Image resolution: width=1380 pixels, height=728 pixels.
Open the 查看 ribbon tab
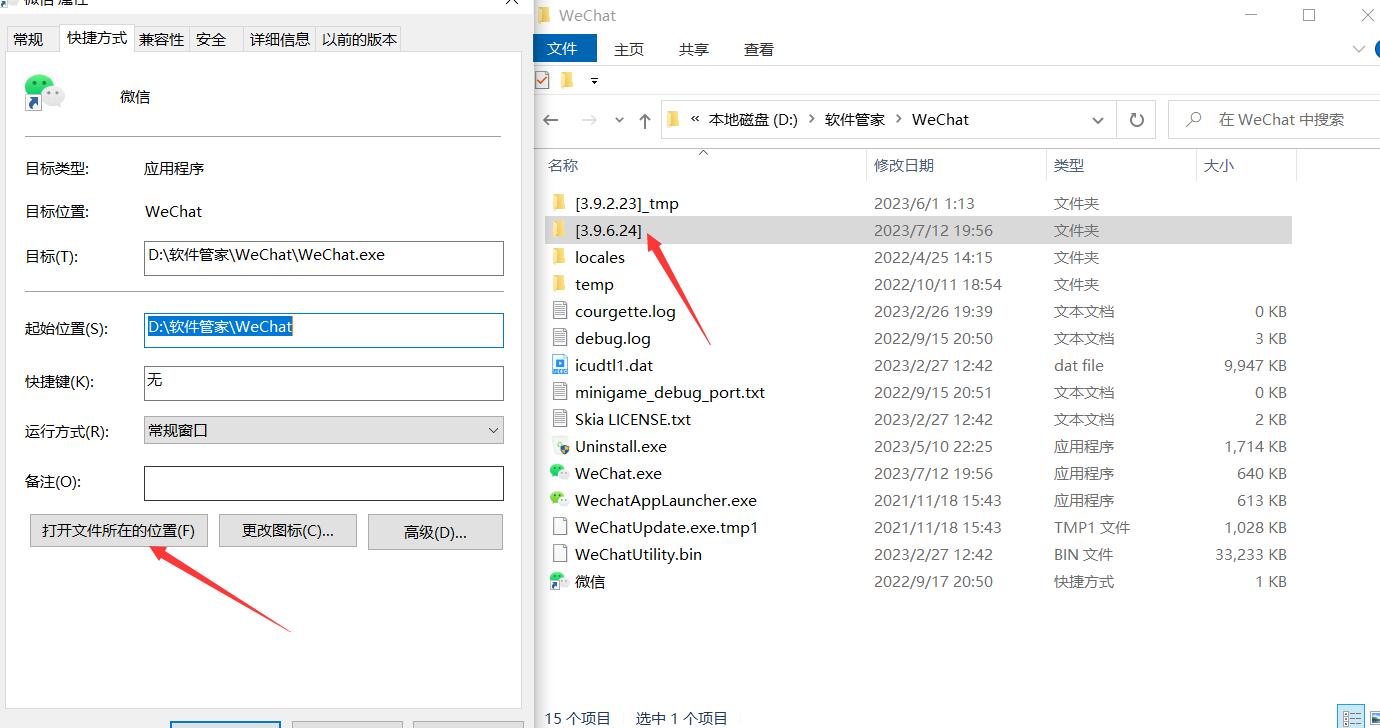(758, 49)
